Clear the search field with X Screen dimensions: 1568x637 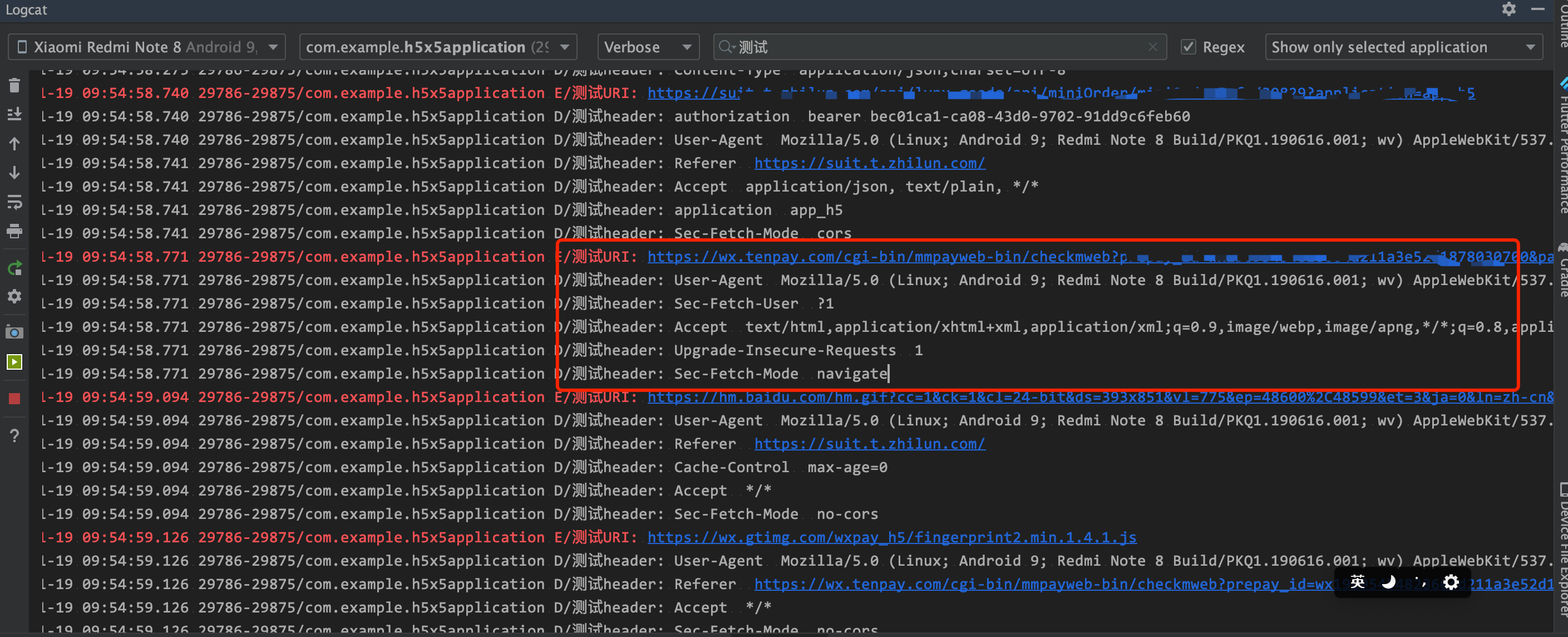coord(1152,47)
